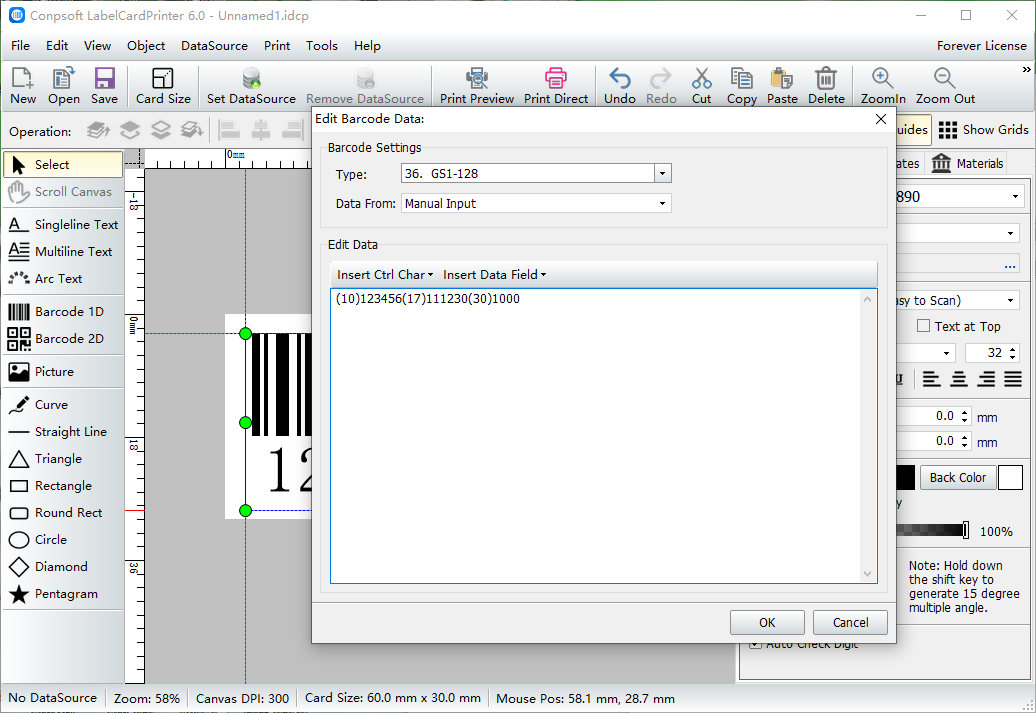
Task: Close the Edit Barcode Data dialog
Action: [881, 119]
